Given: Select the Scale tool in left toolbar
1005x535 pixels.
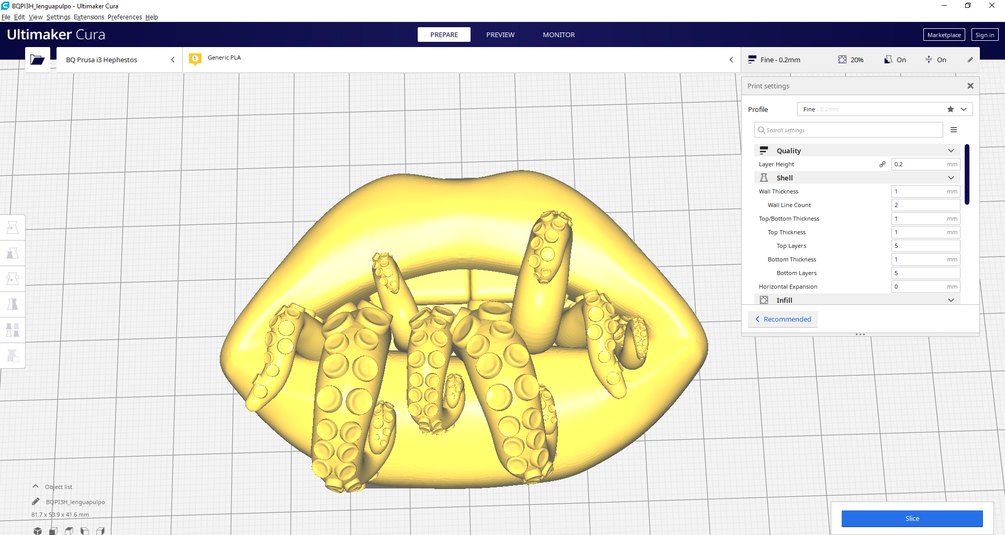Looking at the screenshot, I should [x=12, y=253].
